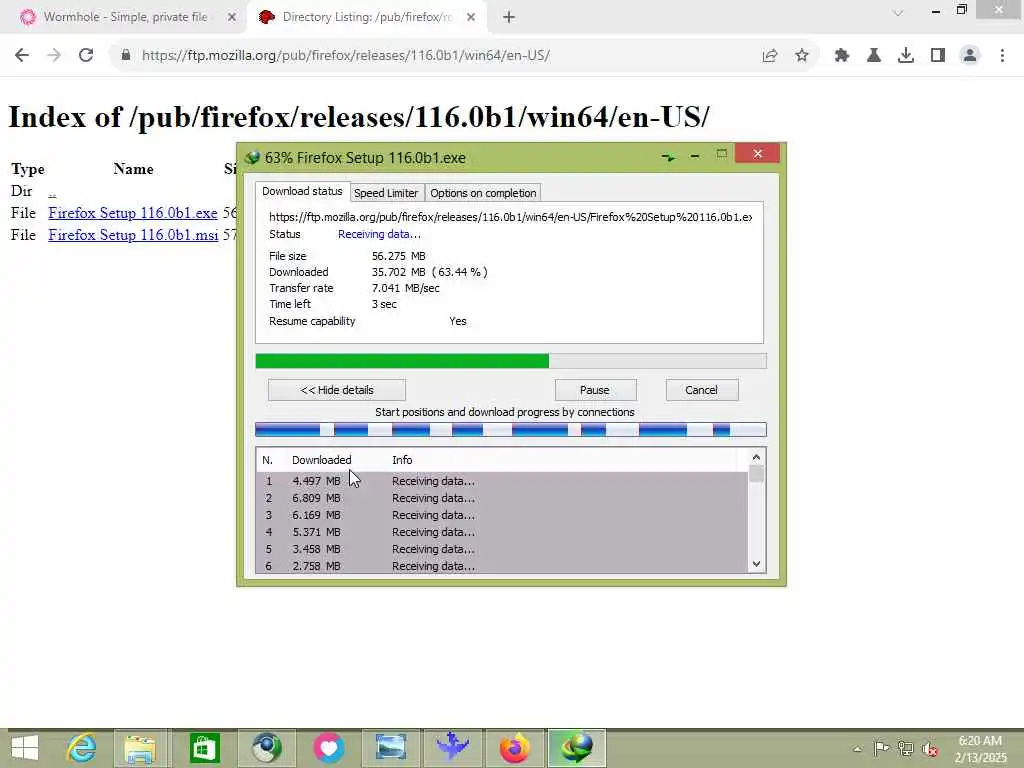View site security lock icon
1024x768 pixels.
point(125,56)
